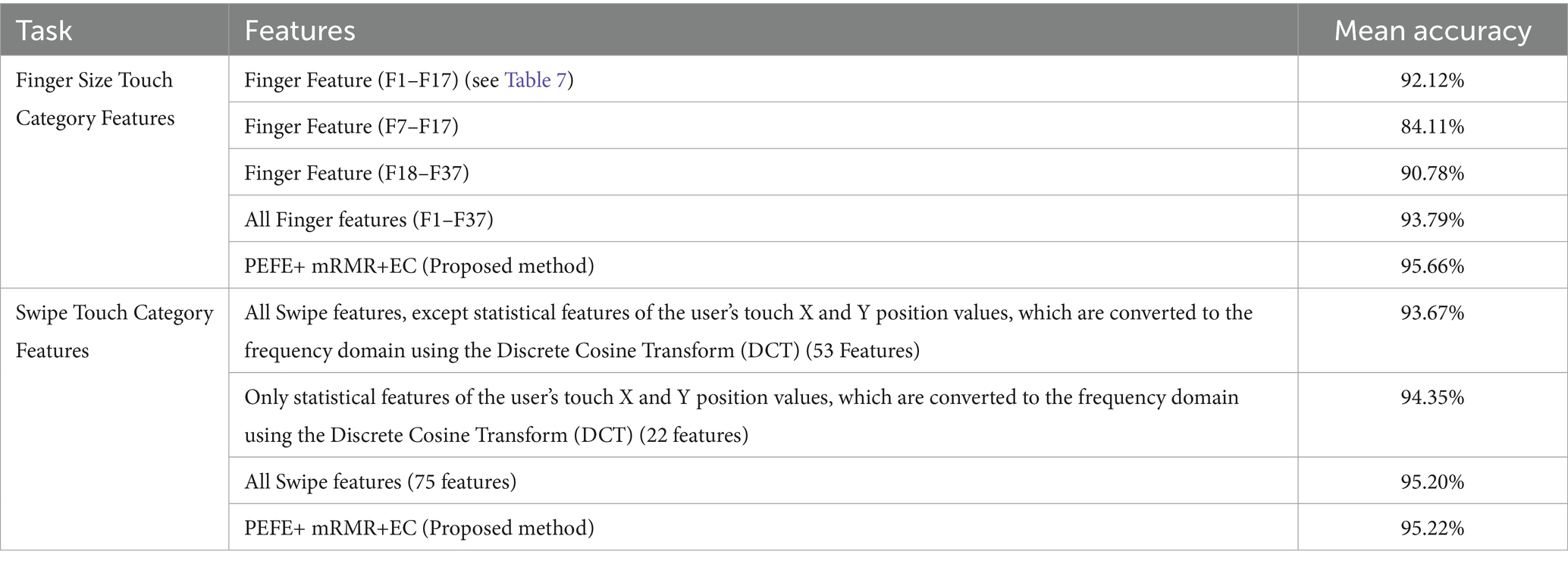
Task: Click the Mean accuracy column header
Action: pyautogui.click(x=1432, y=31)
